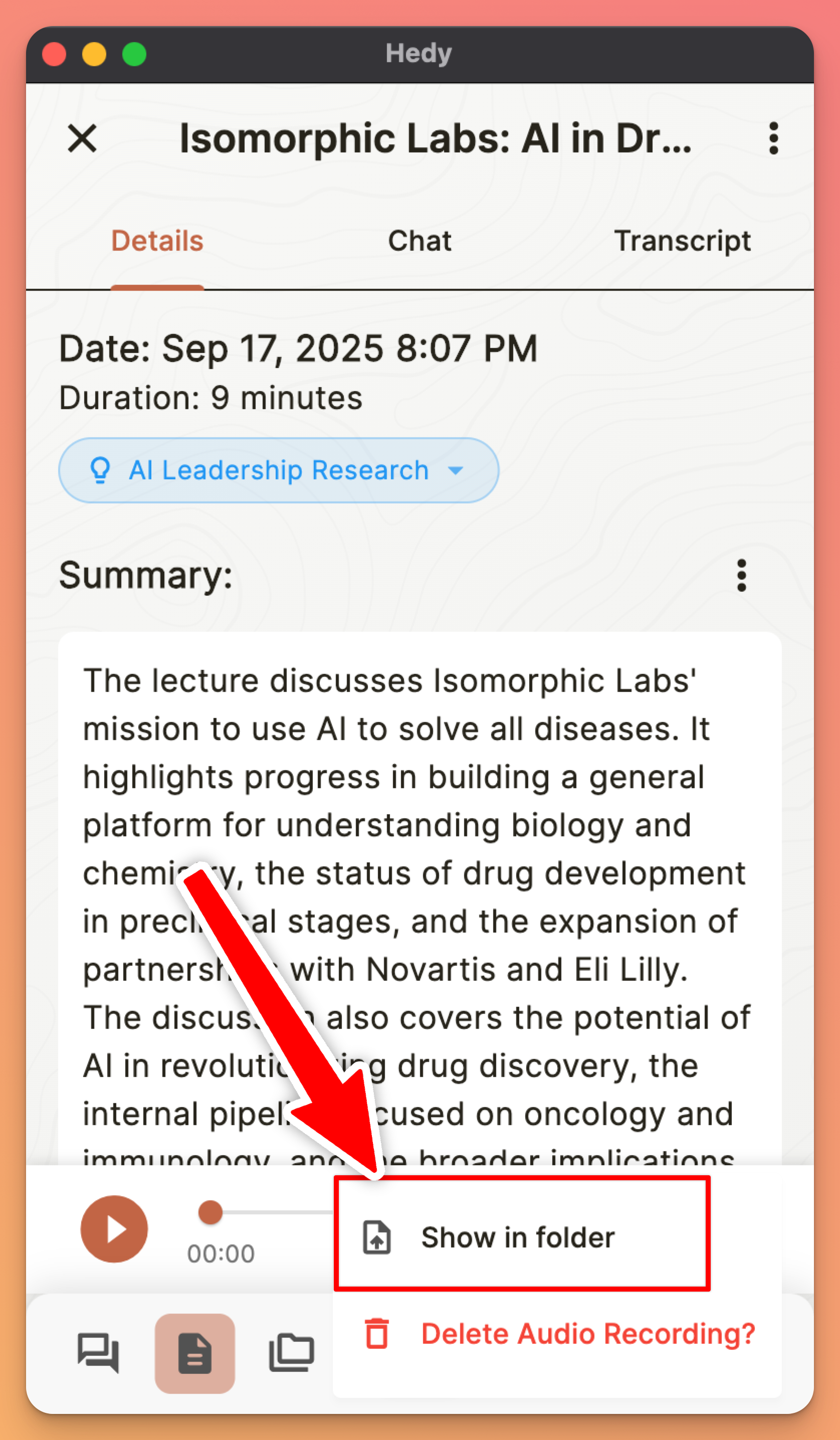The image size is (840, 1440).
Task: Choose Show in folder menu item
Action: pos(517,1237)
